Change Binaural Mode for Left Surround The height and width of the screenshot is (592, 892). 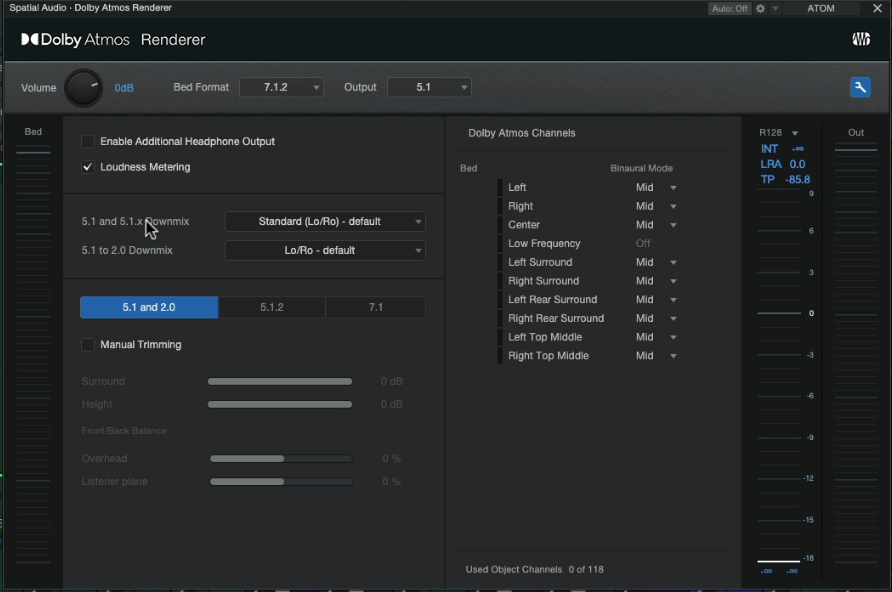tap(657, 263)
